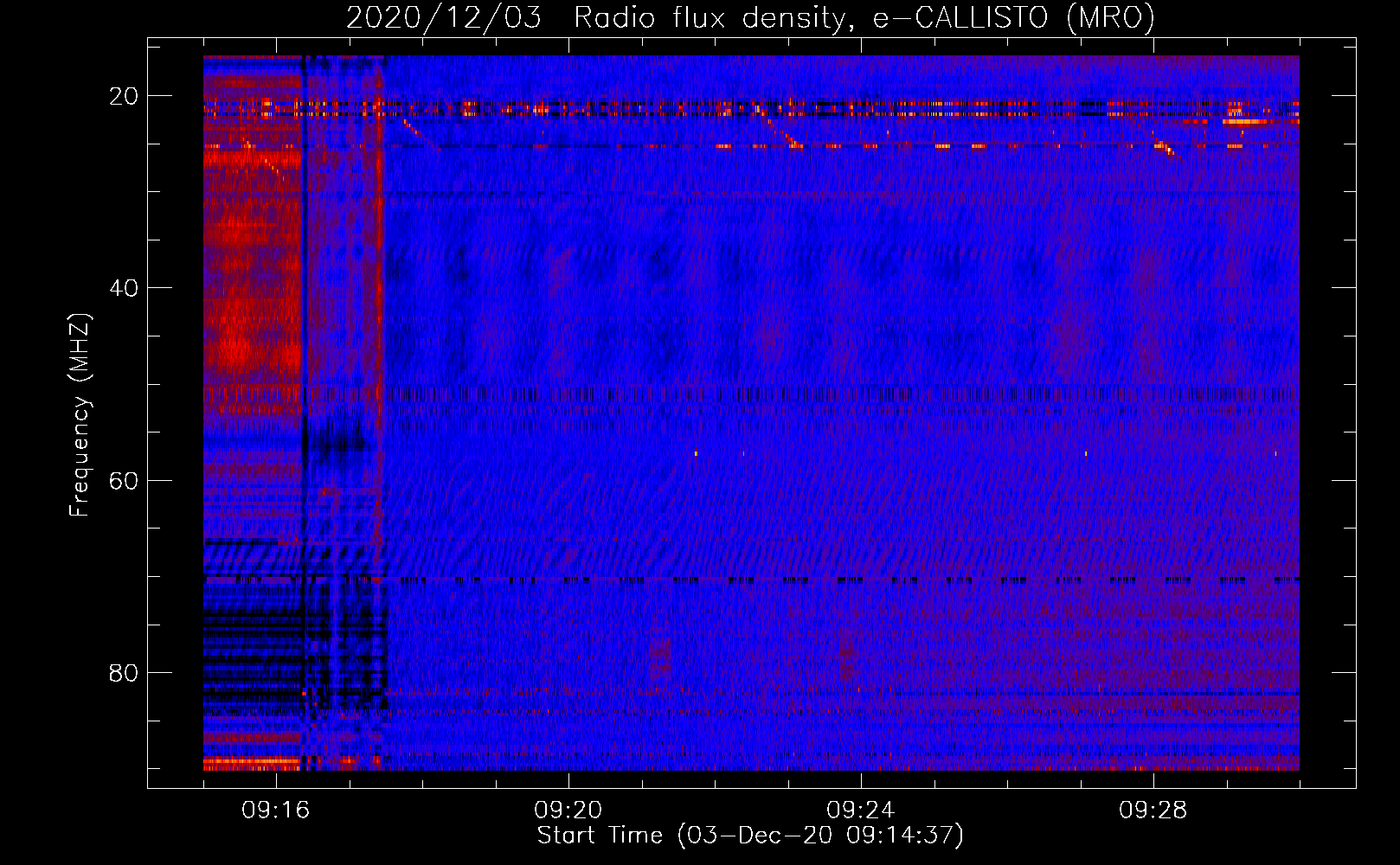Click the 60 MHz frequency tick label

pos(124,480)
